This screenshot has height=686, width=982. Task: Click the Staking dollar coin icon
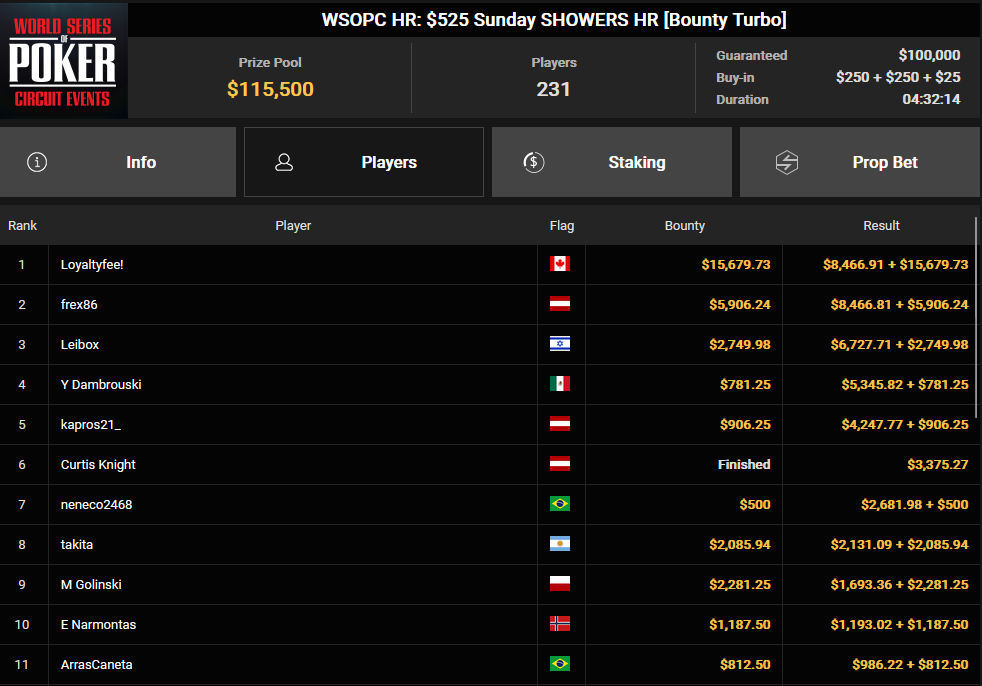[x=534, y=162]
